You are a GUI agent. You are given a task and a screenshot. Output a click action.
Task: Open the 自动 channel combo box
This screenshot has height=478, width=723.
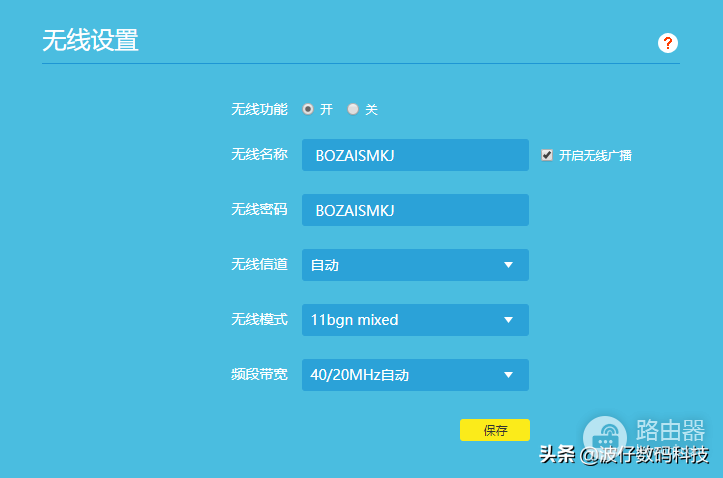(x=415, y=265)
